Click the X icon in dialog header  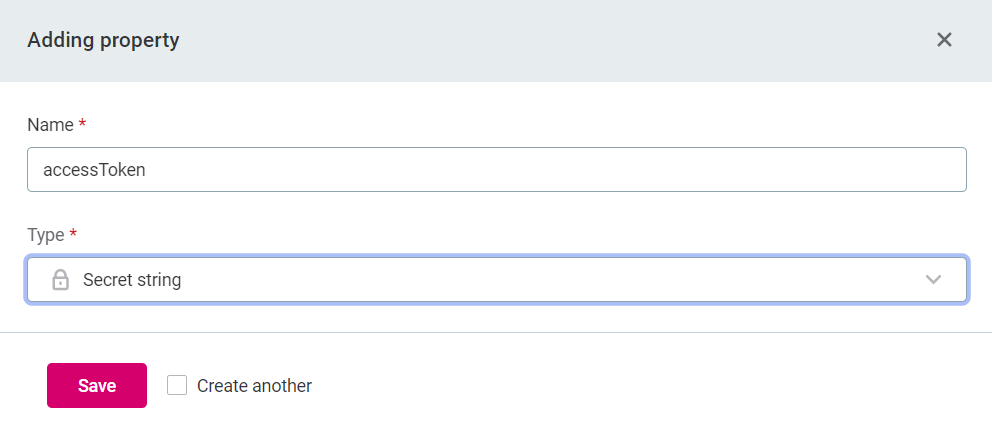coord(944,40)
